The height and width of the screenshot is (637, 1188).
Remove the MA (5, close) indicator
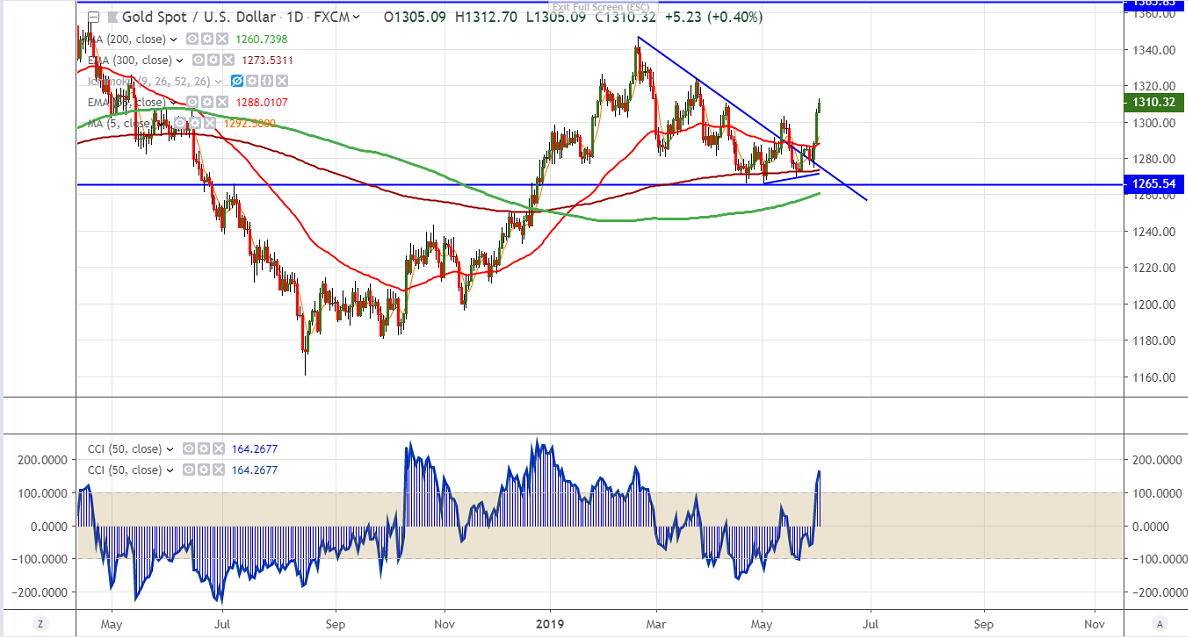[210, 123]
